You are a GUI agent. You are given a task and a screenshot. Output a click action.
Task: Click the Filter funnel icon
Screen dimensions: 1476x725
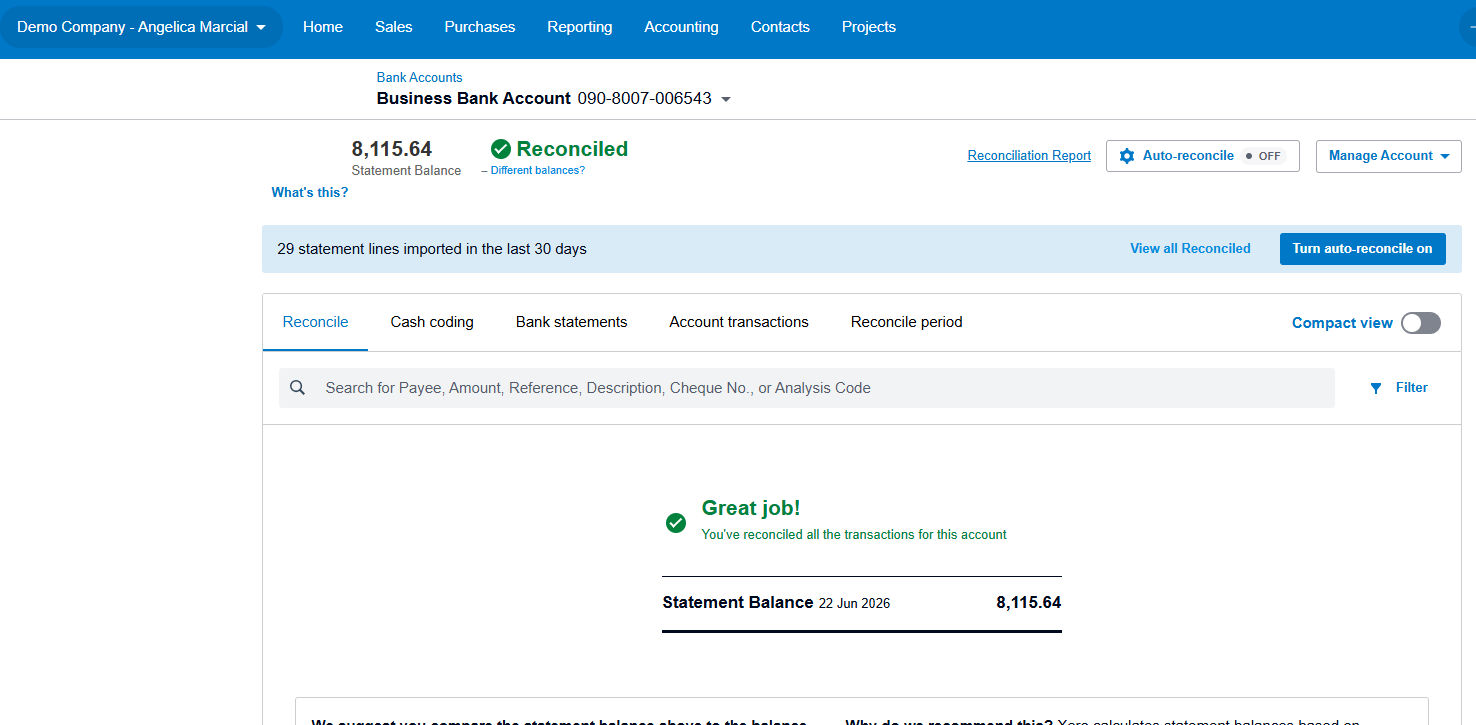pyautogui.click(x=1376, y=388)
